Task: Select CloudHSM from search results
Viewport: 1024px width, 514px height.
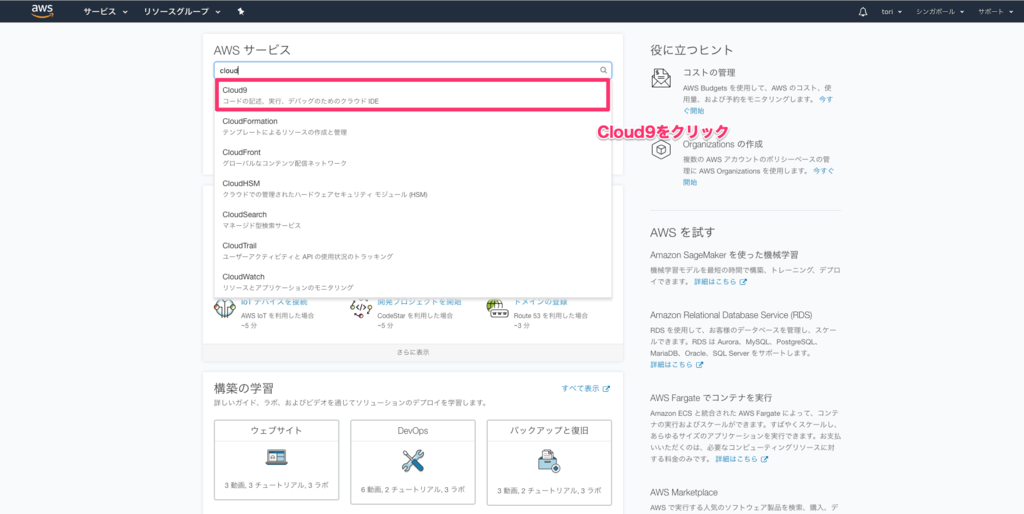Action: 412,189
